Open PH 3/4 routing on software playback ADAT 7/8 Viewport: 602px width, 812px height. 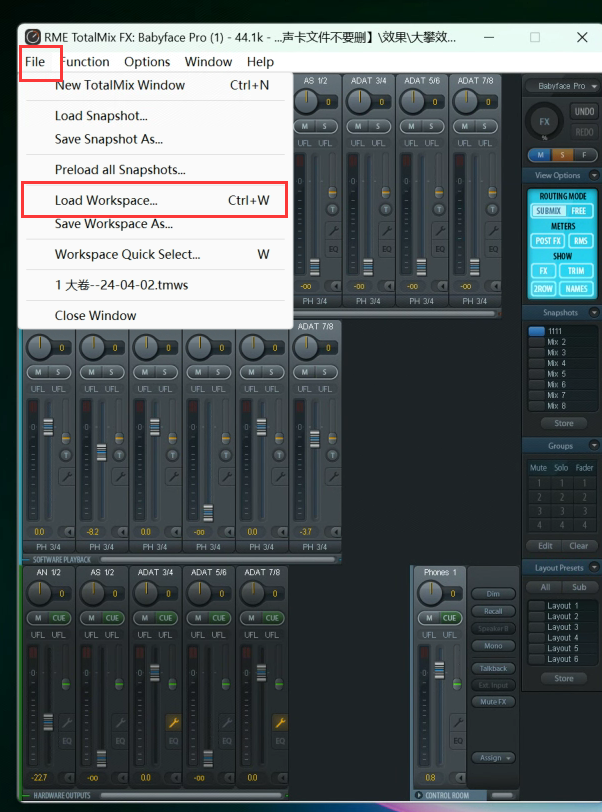click(x=314, y=547)
